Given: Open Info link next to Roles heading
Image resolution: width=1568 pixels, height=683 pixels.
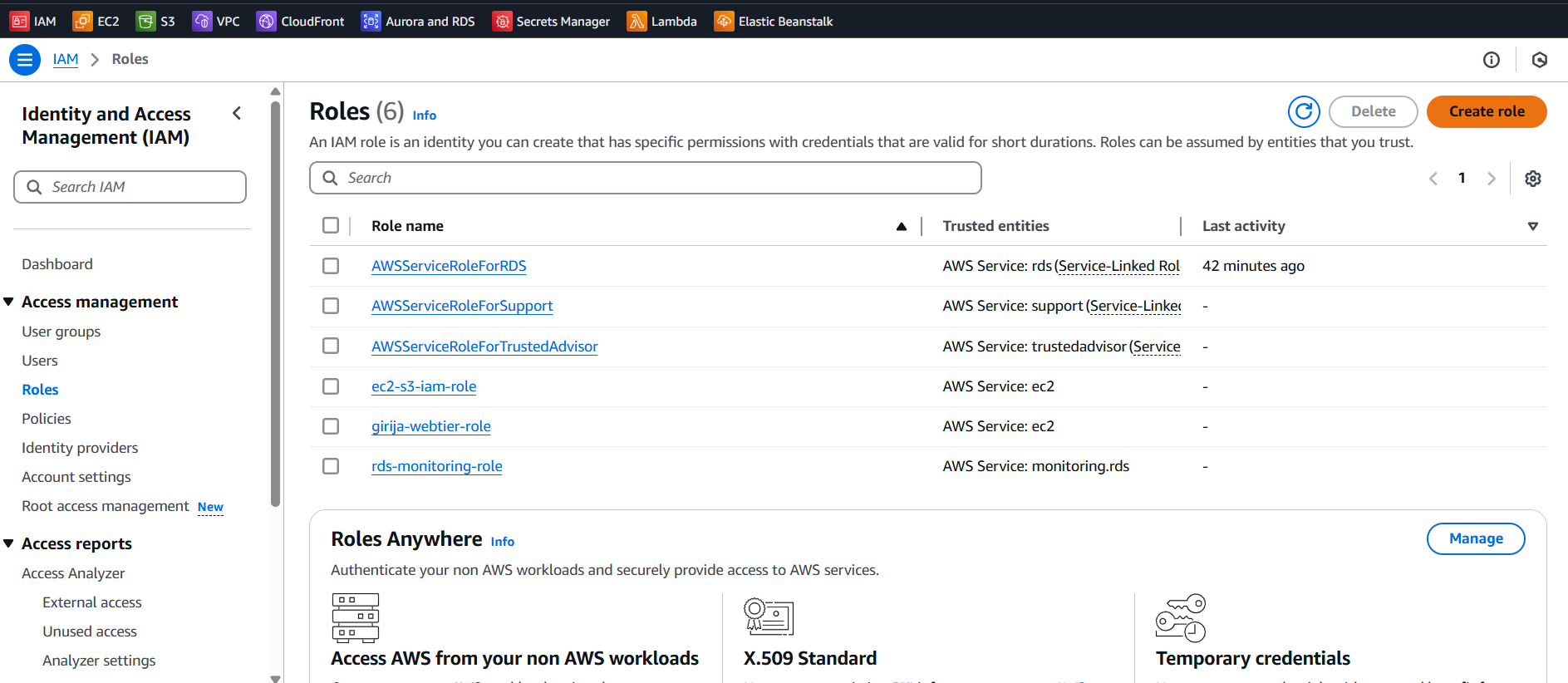Looking at the screenshot, I should click(425, 115).
